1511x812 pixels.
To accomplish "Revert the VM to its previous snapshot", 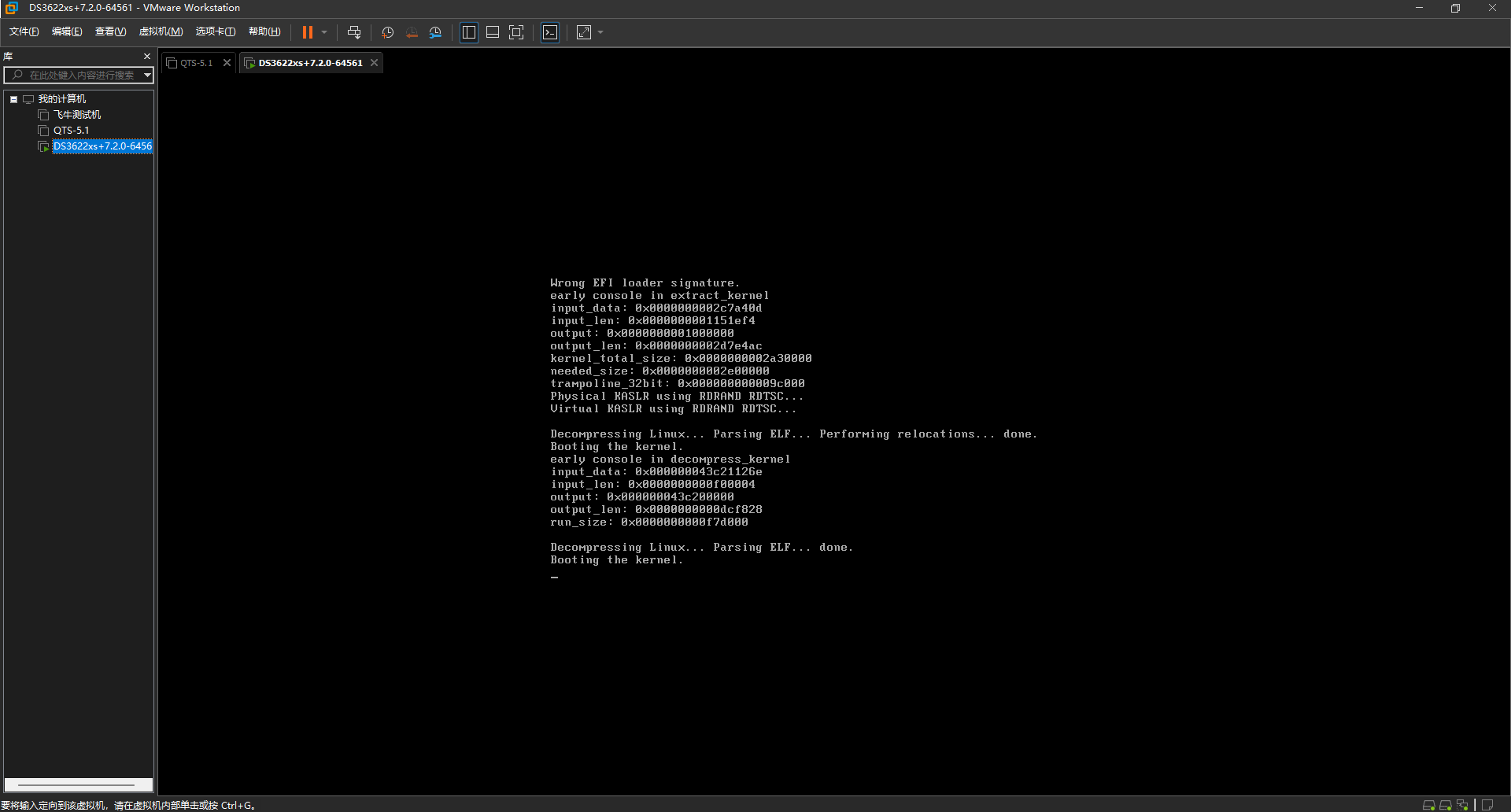I will pyautogui.click(x=412, y=32).
